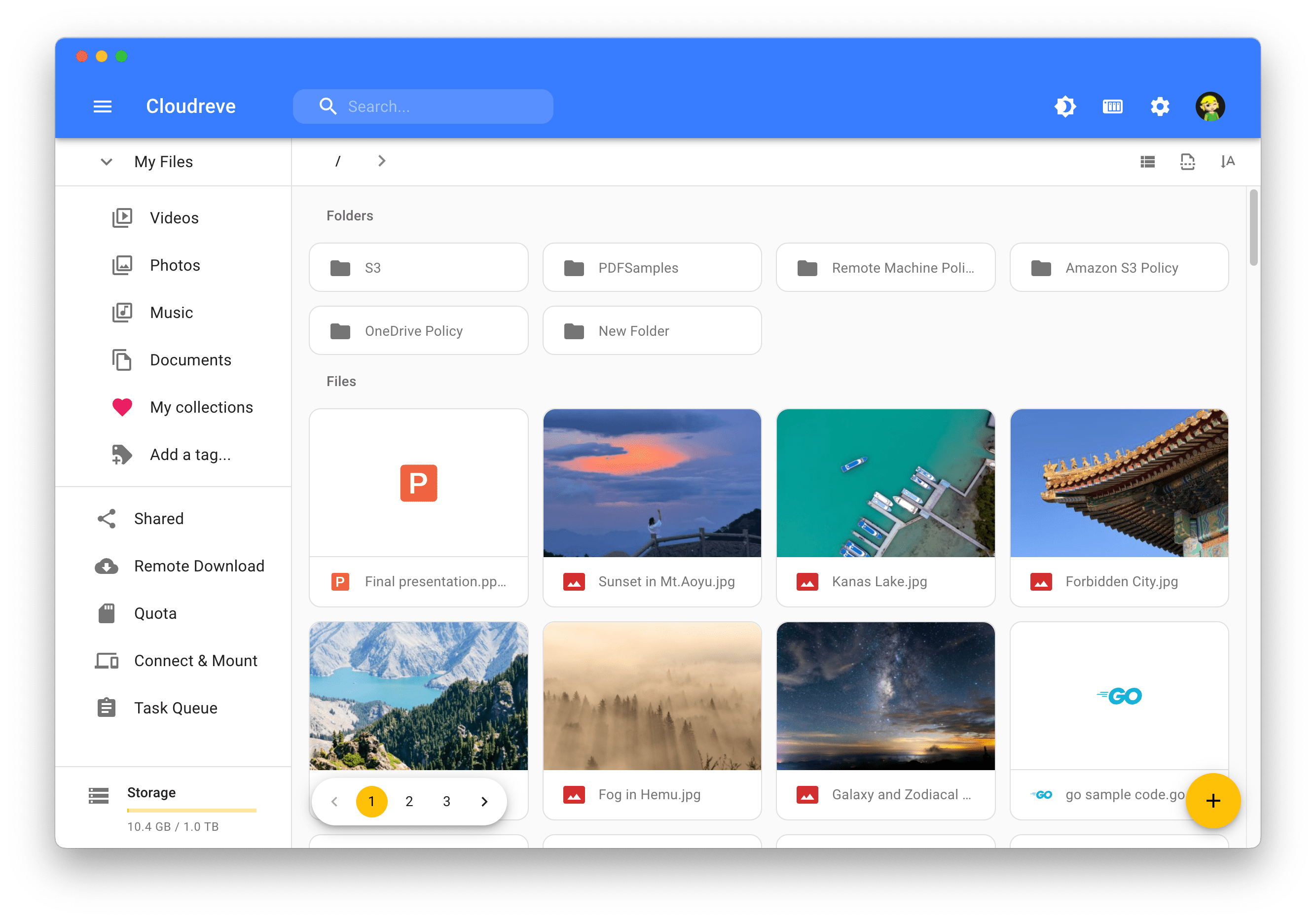Enable the admin settings panel
The width and height of the screenshot is (1316, 921).
(1158, 107)
